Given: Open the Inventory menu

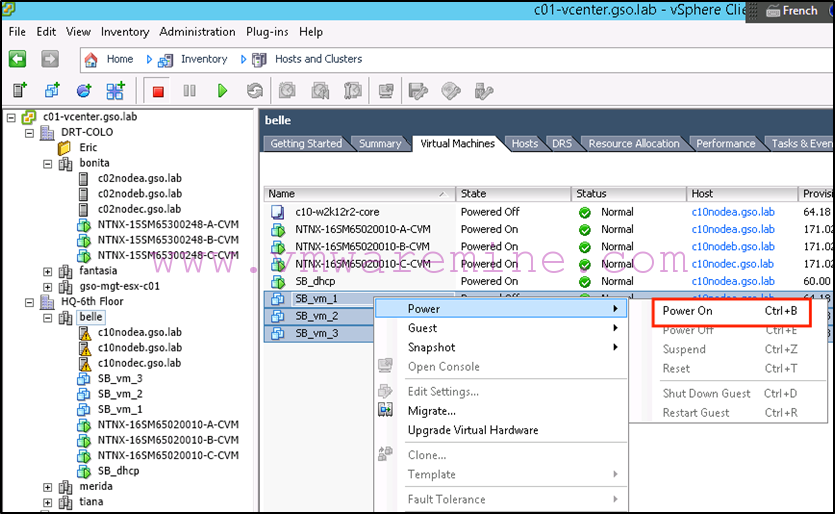Looking at the screenshot, I should coord(125,32).
